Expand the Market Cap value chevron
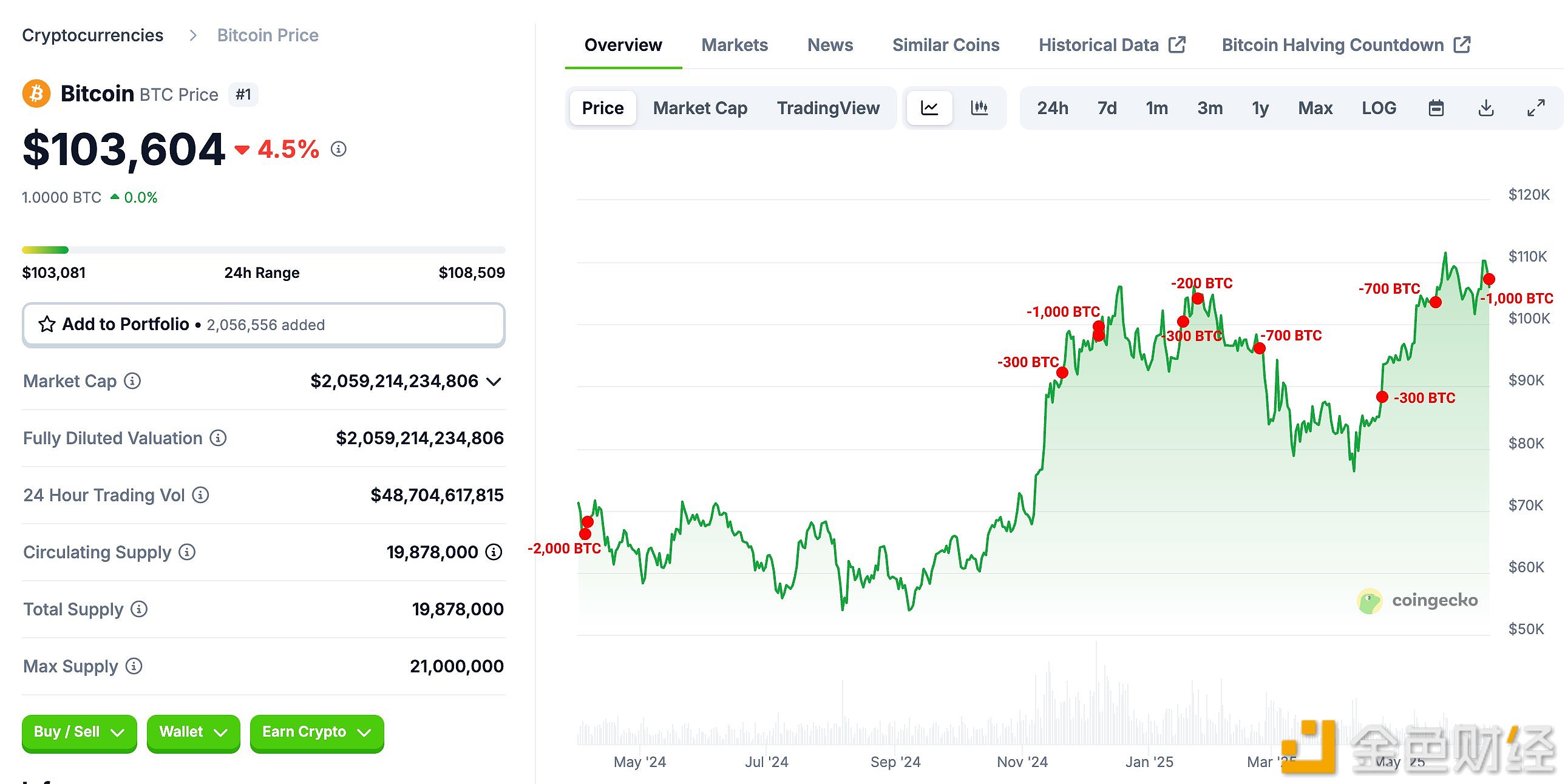This screenshot has height=784, width=1565. [x=494, y=381]
